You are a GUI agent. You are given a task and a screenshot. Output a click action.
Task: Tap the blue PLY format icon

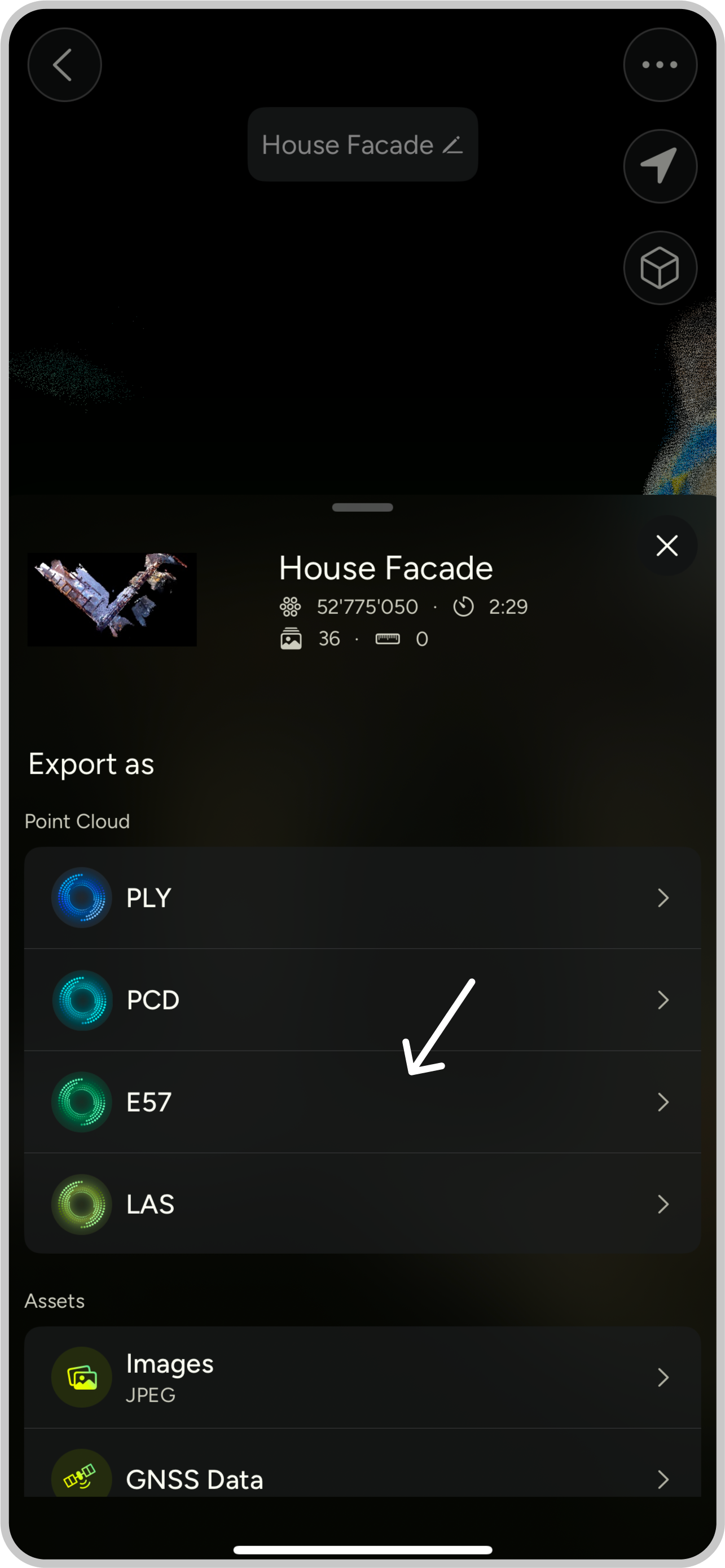click(x=82, y=897)
